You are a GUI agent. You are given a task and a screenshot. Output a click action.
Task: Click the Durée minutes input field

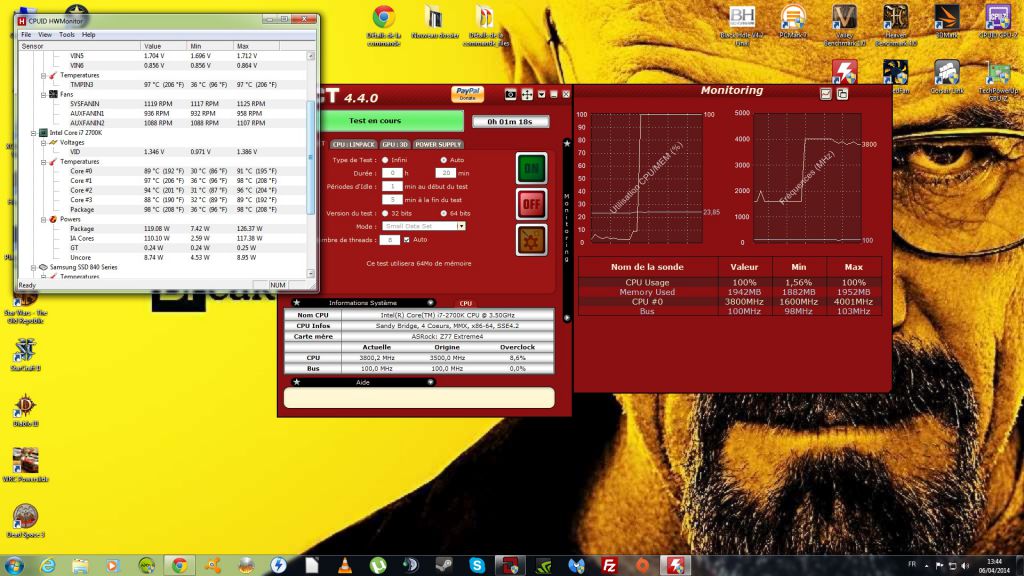click(x=445, y=173)
